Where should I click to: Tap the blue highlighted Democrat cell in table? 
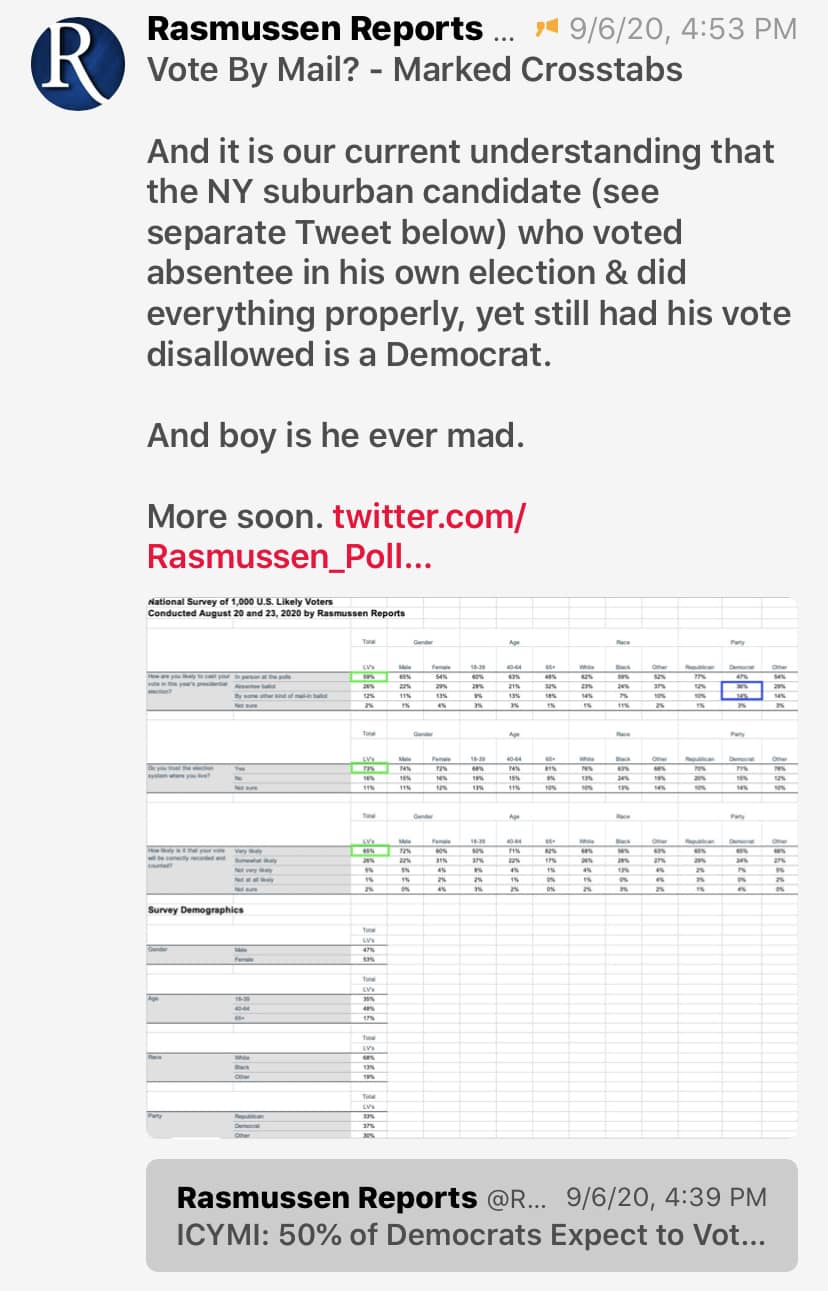pyautogui.click(x=741, y=691)
